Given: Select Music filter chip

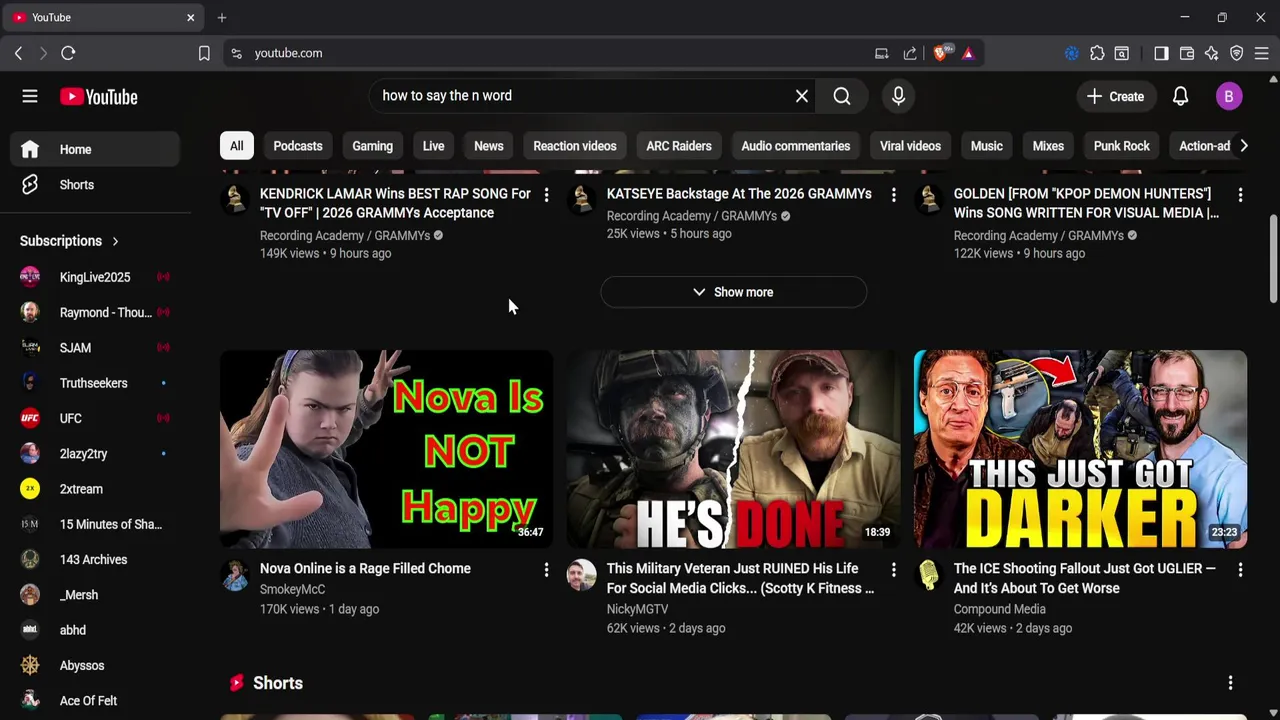Looking at the screenshot, I should click(986, 146).
